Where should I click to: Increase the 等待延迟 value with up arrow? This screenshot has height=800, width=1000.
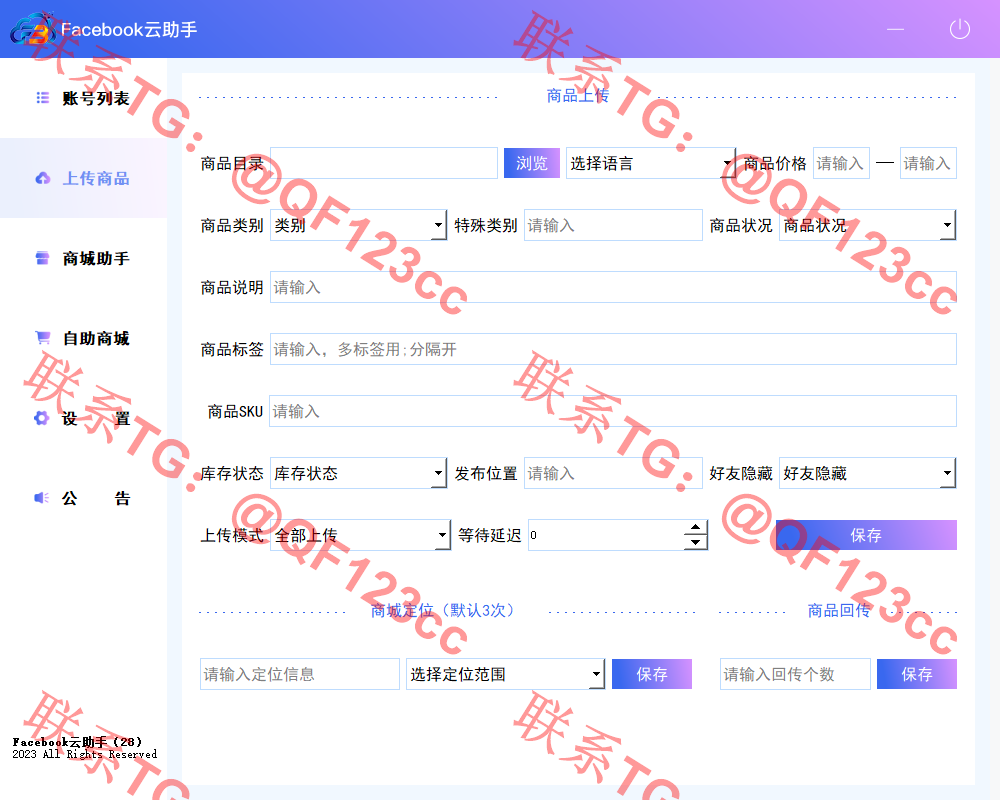pyautogui.click(x=695, y=528)
